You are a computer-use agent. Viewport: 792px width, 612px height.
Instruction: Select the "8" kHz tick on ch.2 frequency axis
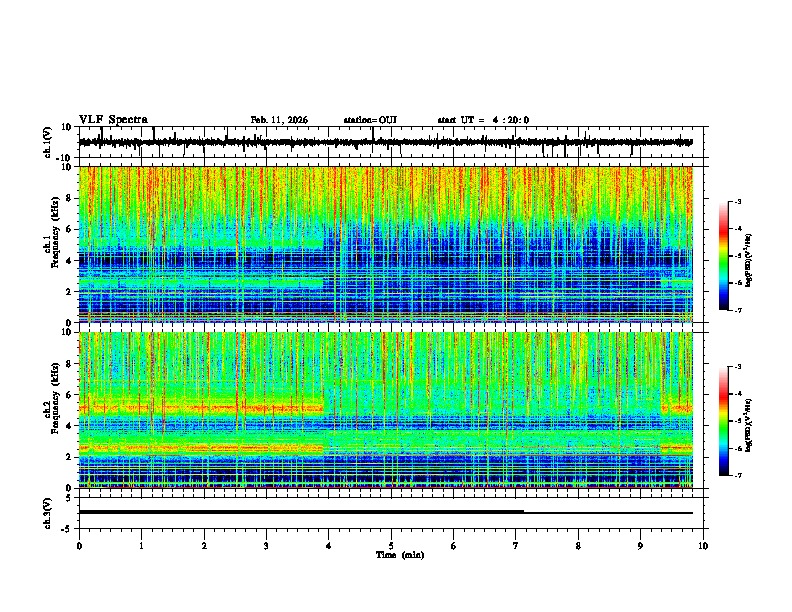click(x=69, y=364)
